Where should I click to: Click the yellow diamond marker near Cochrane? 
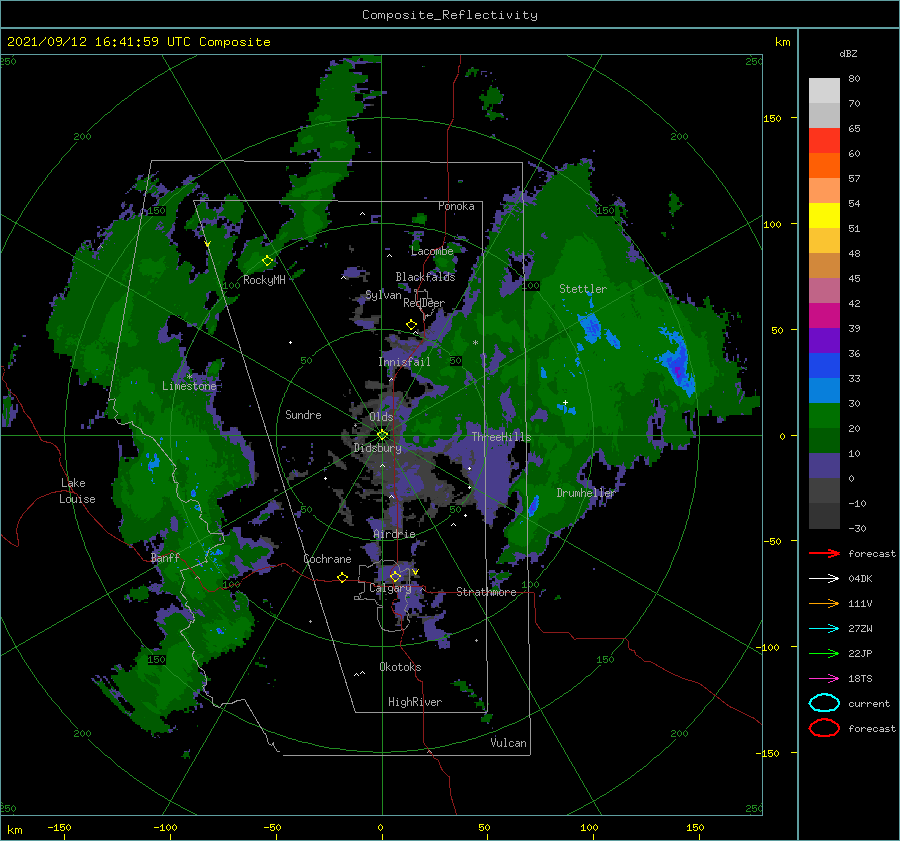coord(342,577)
